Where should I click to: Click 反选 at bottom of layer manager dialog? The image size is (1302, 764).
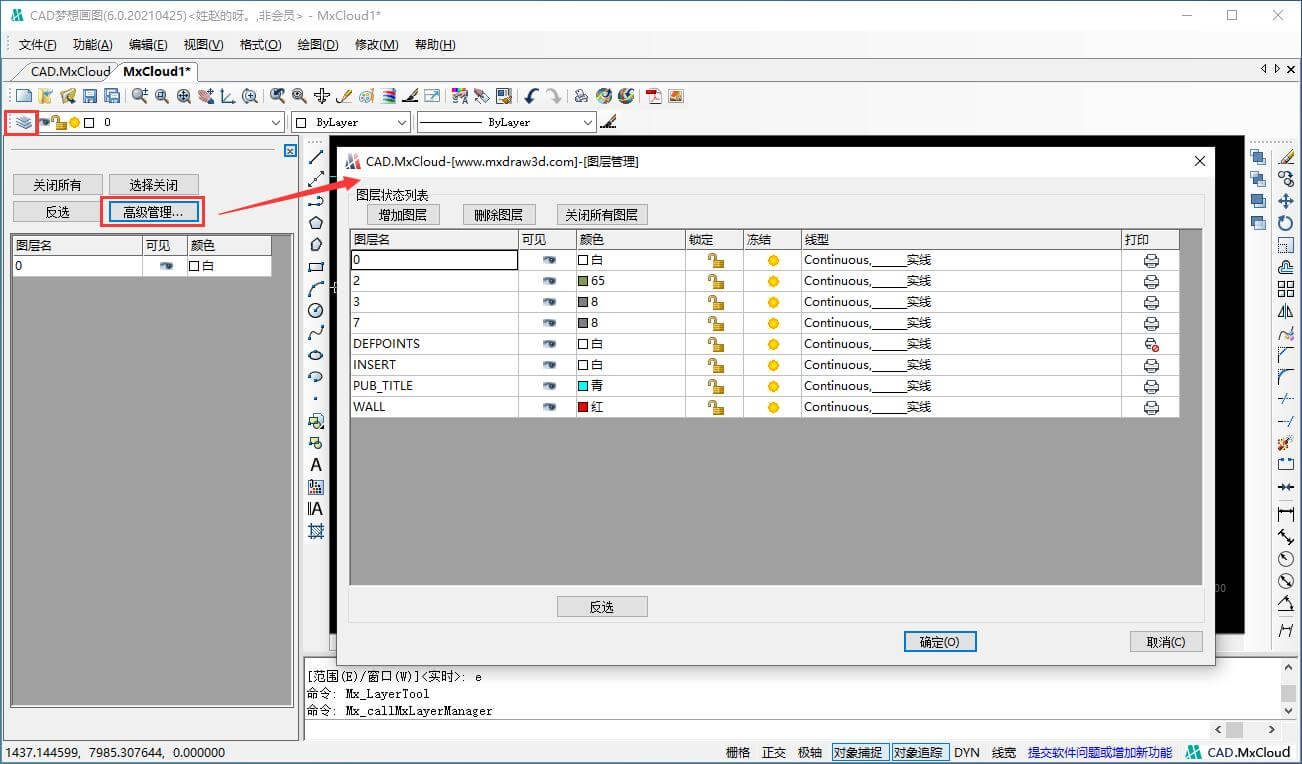pos(602,607)
